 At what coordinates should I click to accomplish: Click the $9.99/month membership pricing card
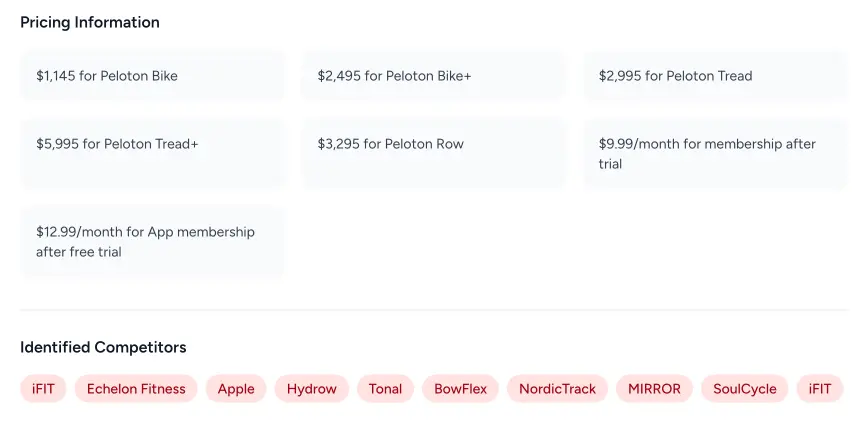click(x=715, y=154)
